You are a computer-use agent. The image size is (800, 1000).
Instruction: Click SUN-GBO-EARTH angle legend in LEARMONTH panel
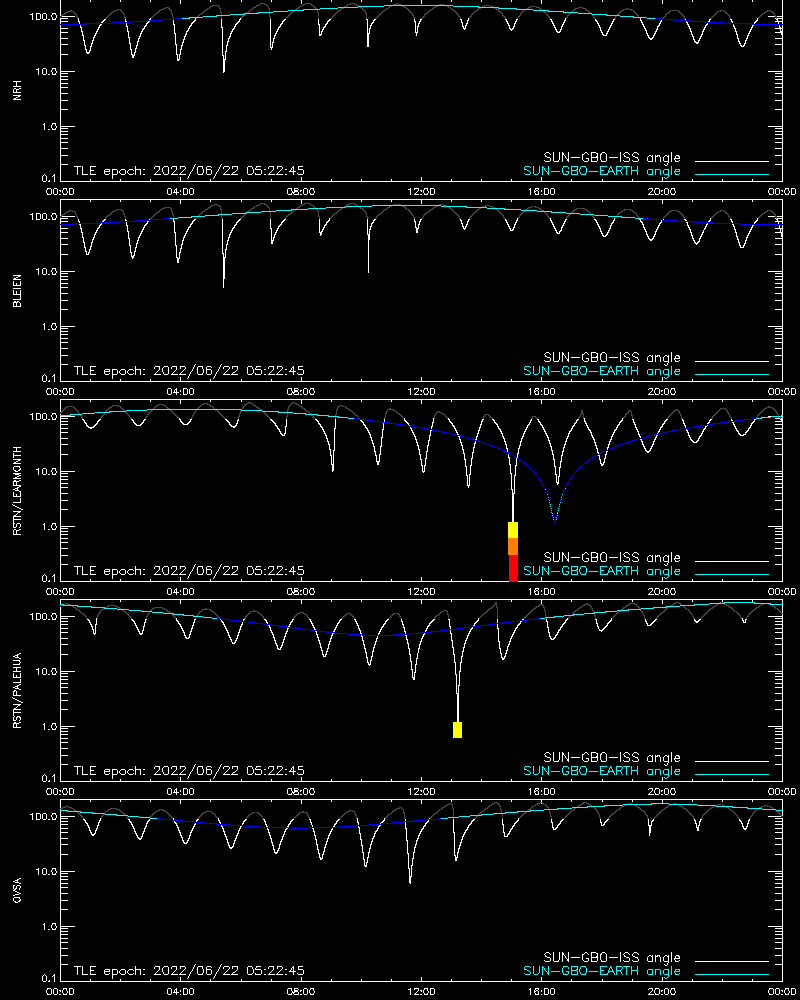pyautogui.click(x=602, y=571)
